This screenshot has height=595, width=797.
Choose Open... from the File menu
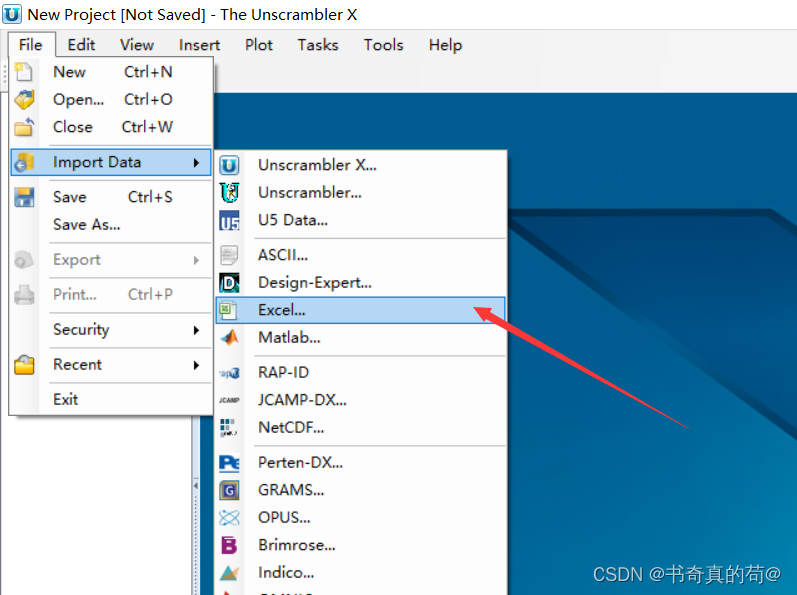coord(111,100)
